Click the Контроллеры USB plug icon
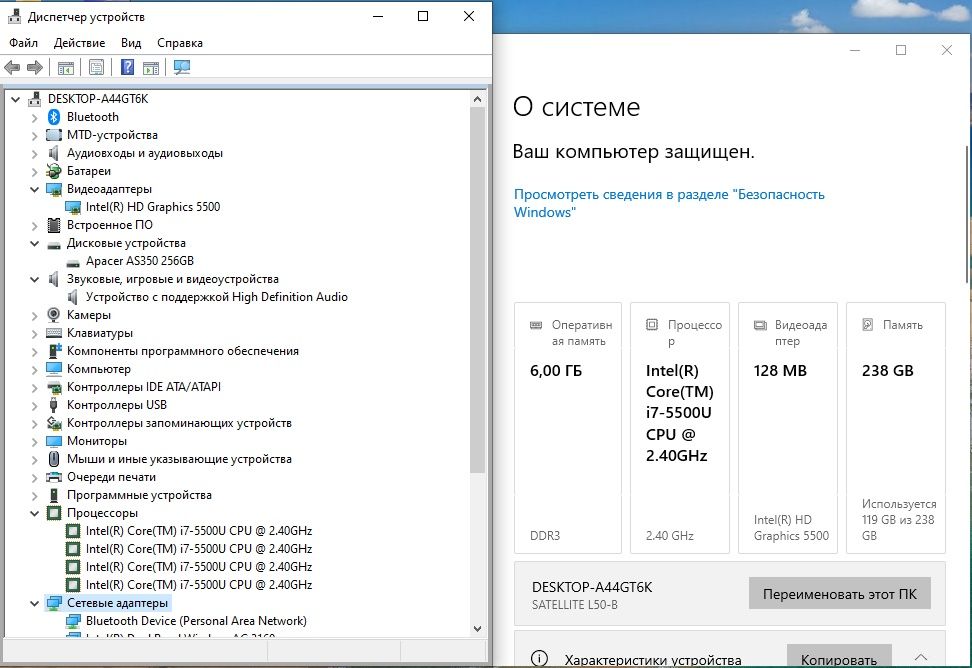Viewport: 972px width, 668px height. point(54,405)
